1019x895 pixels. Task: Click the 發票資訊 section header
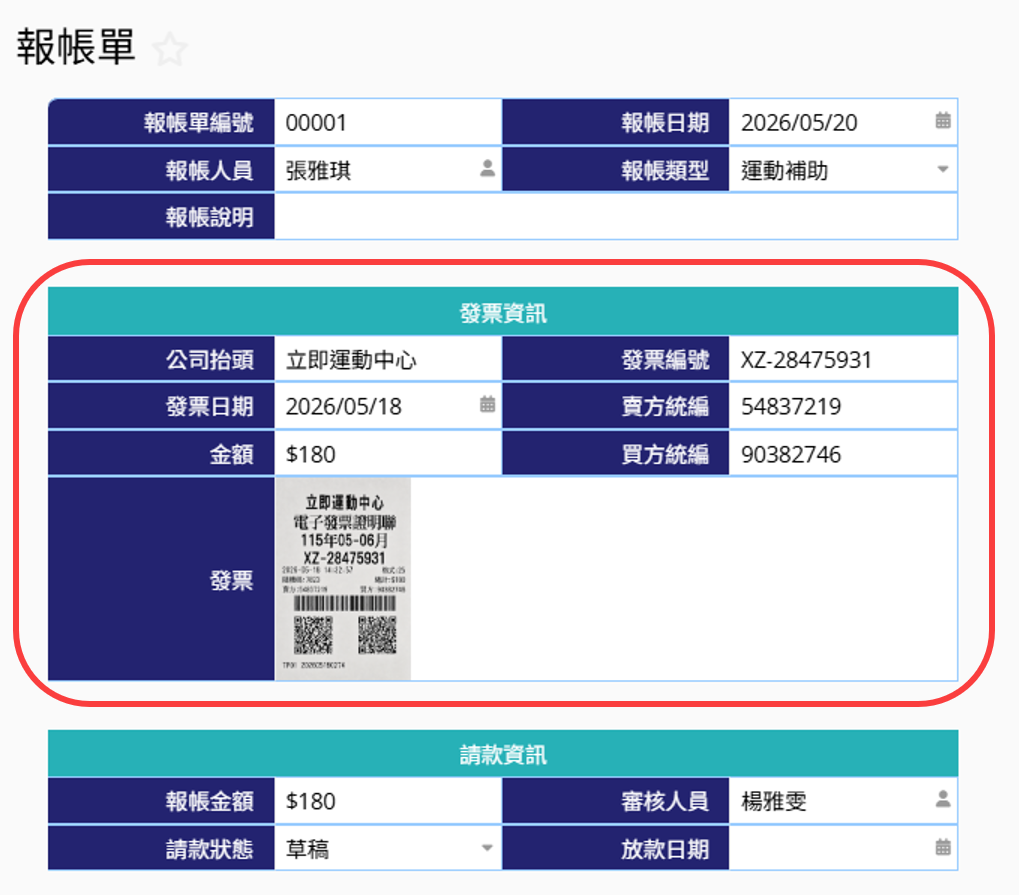pyautogui.click(x=503, y=312)
